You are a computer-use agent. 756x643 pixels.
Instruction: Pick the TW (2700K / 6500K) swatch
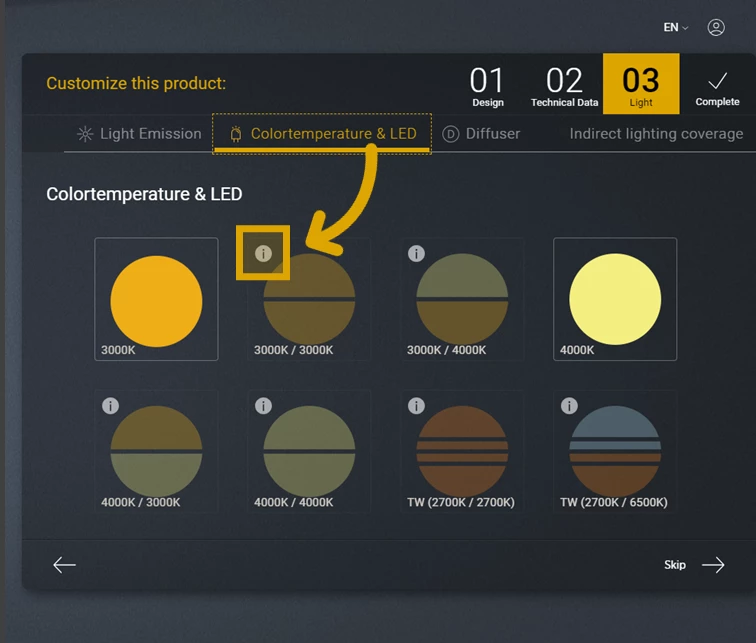point(615,452)
